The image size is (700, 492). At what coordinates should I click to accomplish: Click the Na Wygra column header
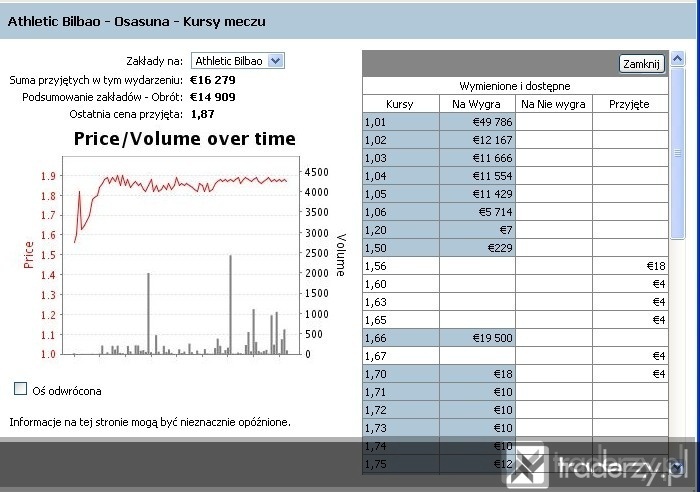tap(477, 104)
